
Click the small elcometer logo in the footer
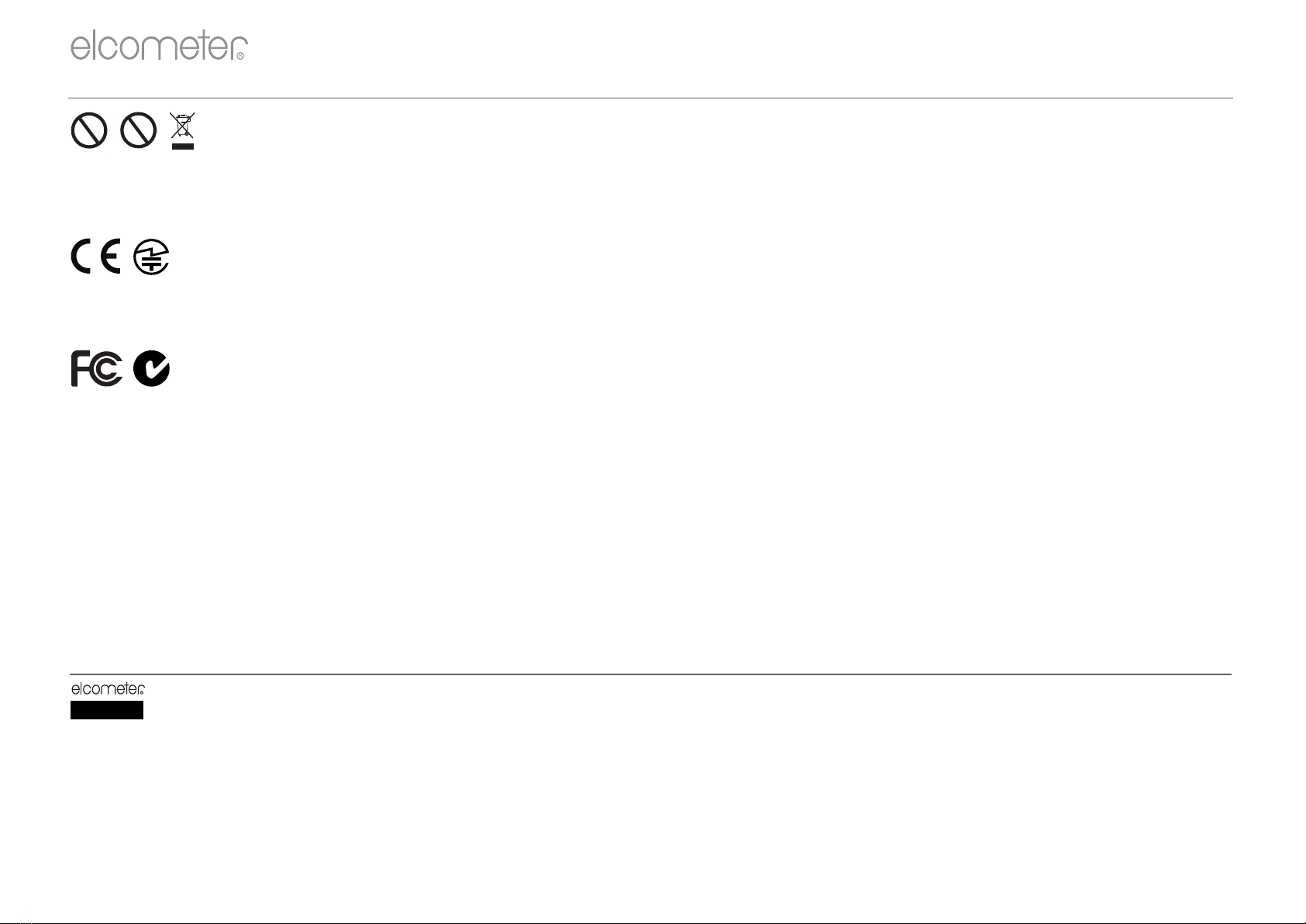click(x=109, y=688)
